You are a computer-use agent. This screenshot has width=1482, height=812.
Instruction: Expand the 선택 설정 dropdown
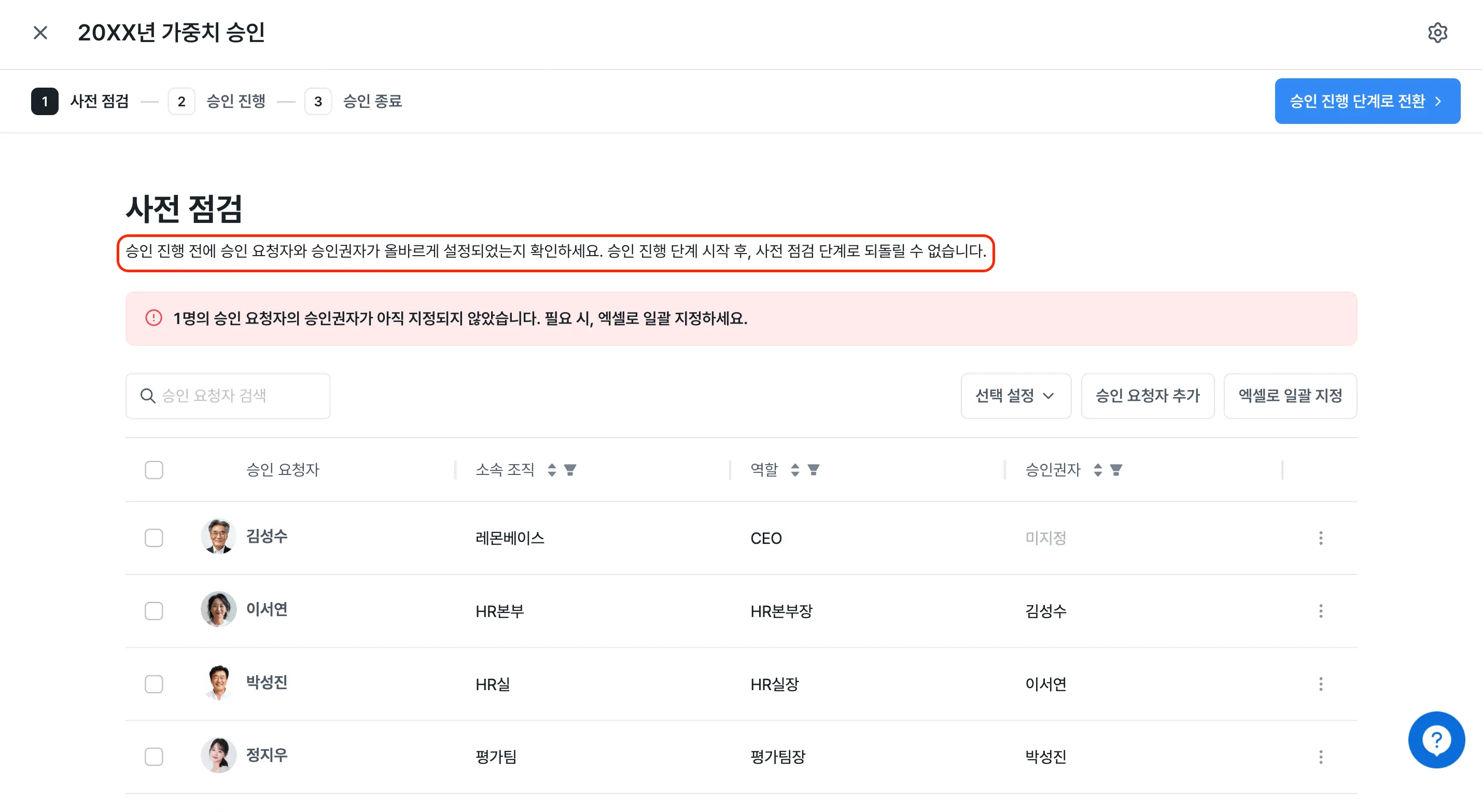tap(1015, 396)
